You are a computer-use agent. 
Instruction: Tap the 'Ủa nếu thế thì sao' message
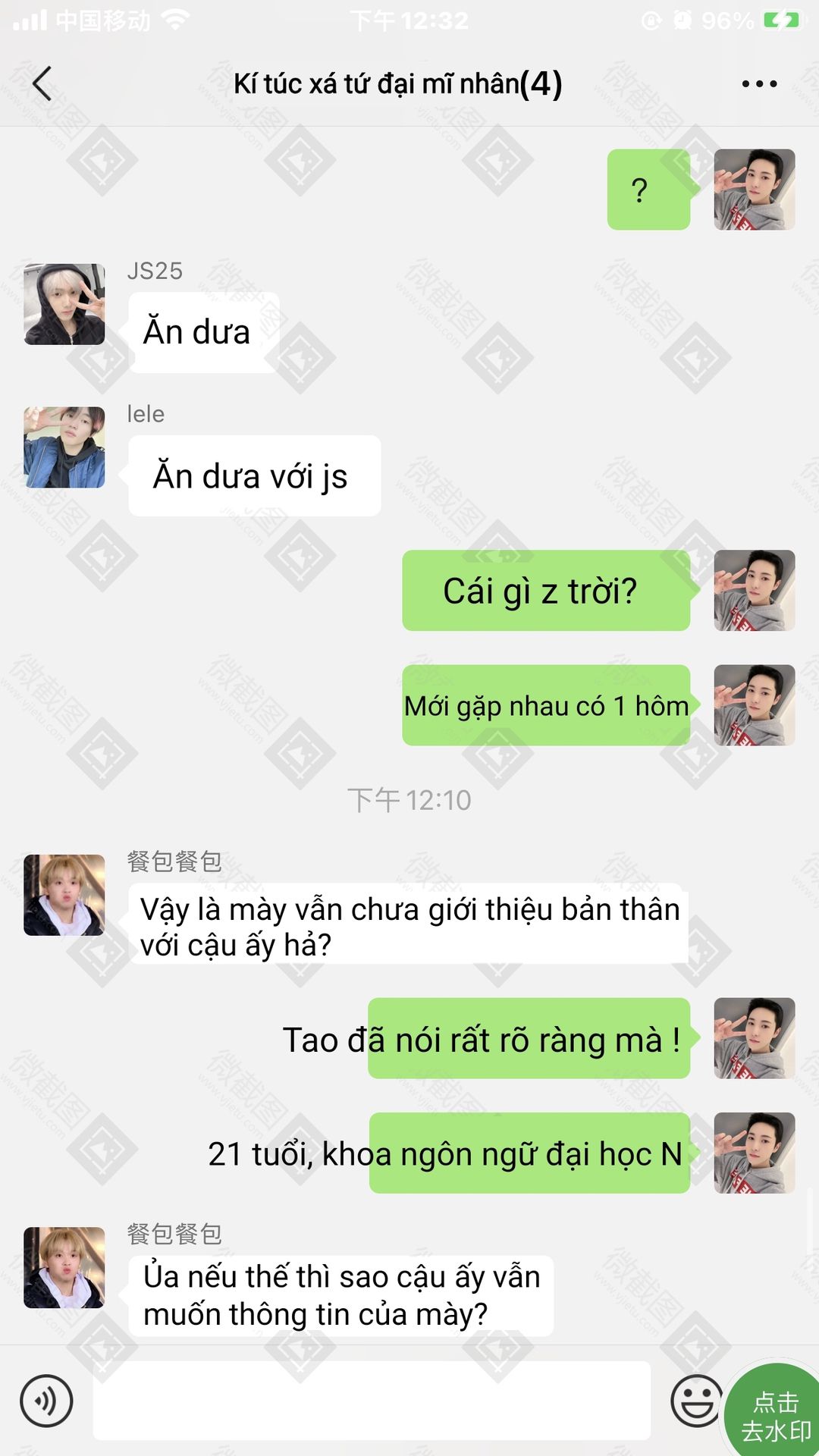[x=340, y=1296]
